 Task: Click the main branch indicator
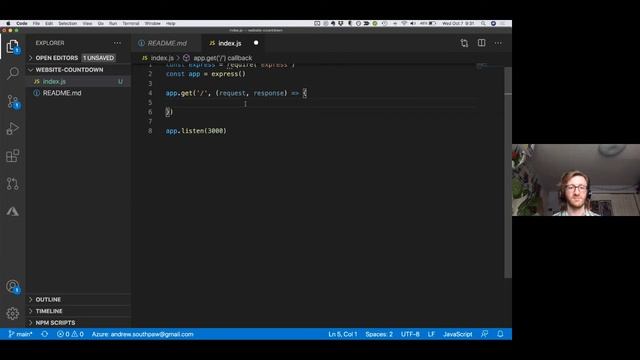(x=20, y=334)
